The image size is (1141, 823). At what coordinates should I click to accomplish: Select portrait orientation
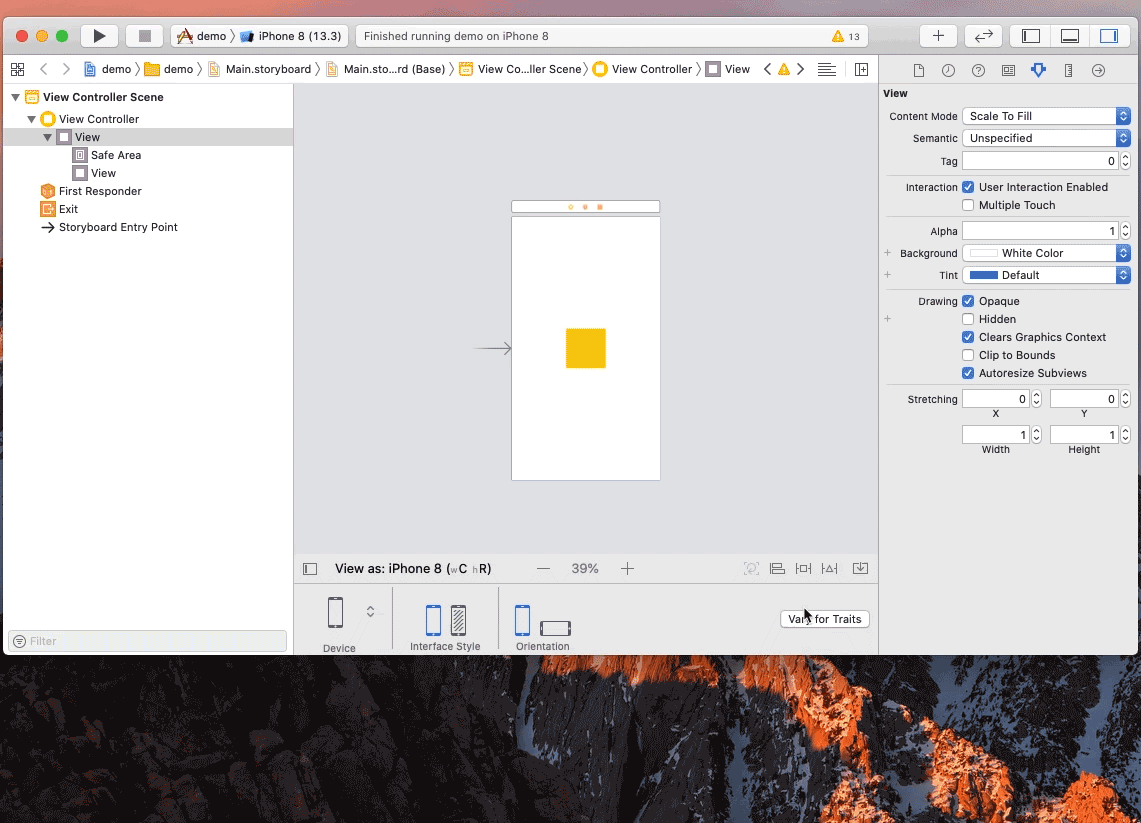(x=522, y=620)
